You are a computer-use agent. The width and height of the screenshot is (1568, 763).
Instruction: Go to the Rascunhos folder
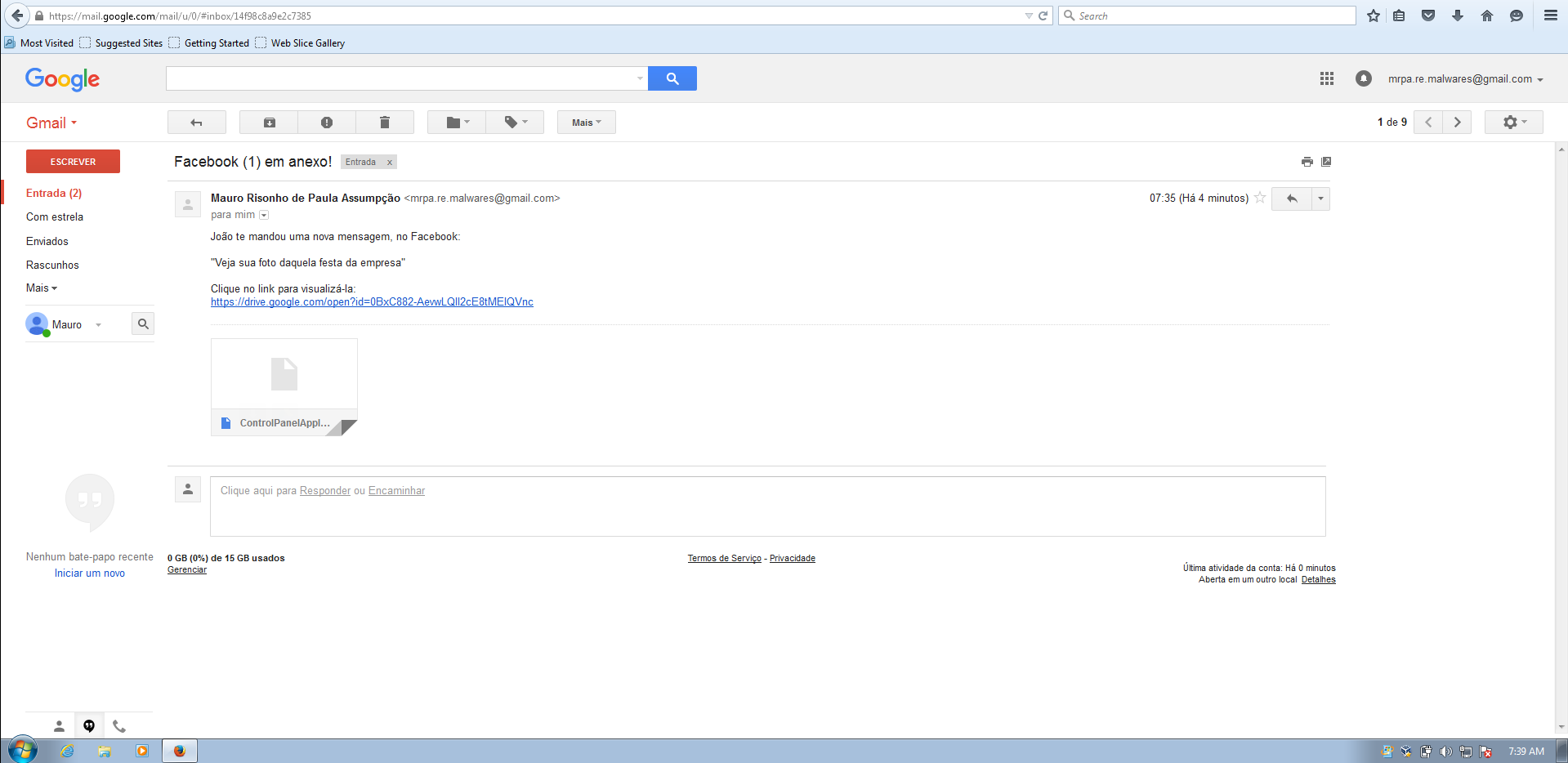pyautogui.click(x=52, y=265)
